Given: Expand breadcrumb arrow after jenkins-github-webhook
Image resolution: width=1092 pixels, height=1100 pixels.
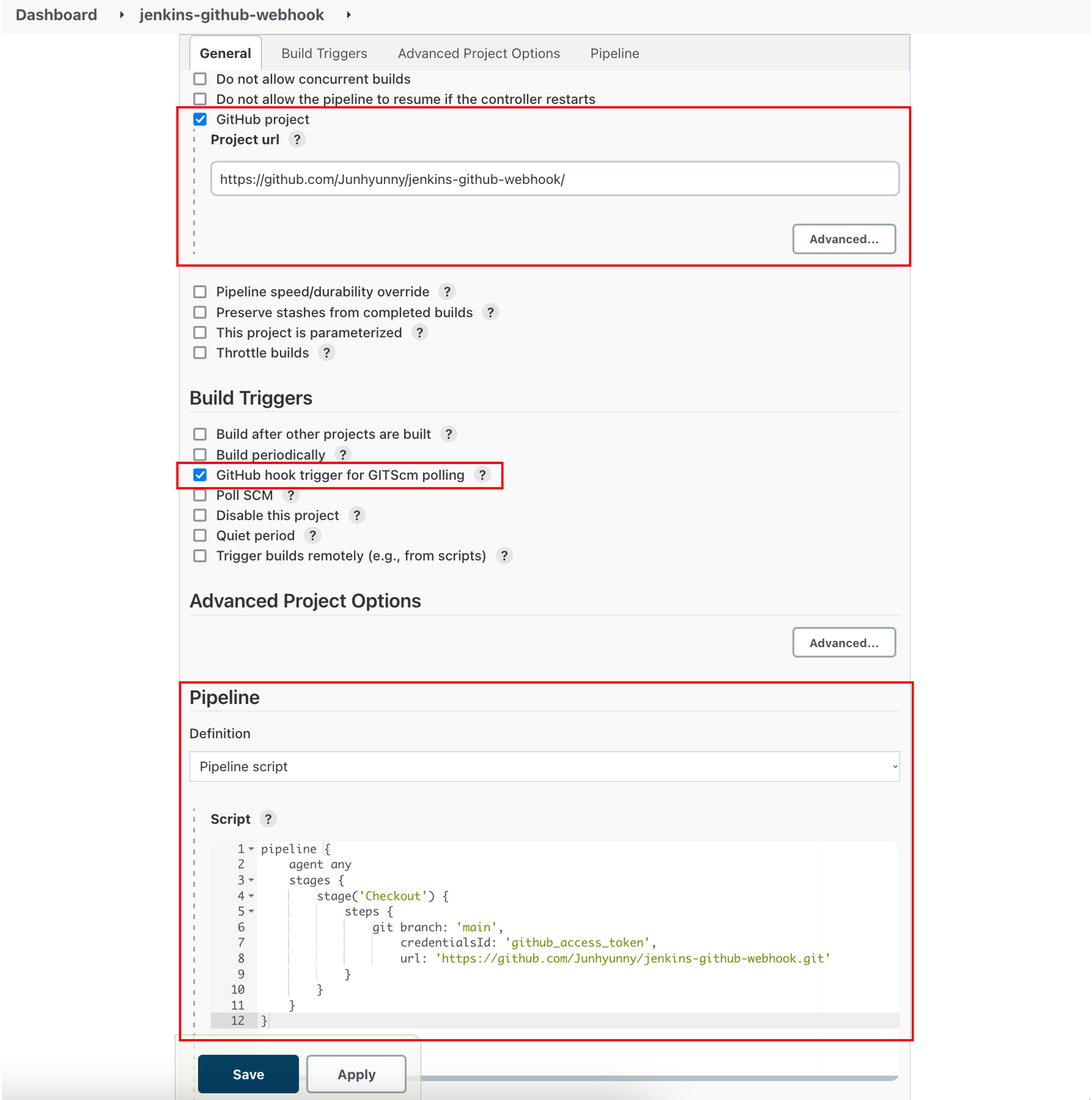Looking at the screenshot, I should 349,15.
